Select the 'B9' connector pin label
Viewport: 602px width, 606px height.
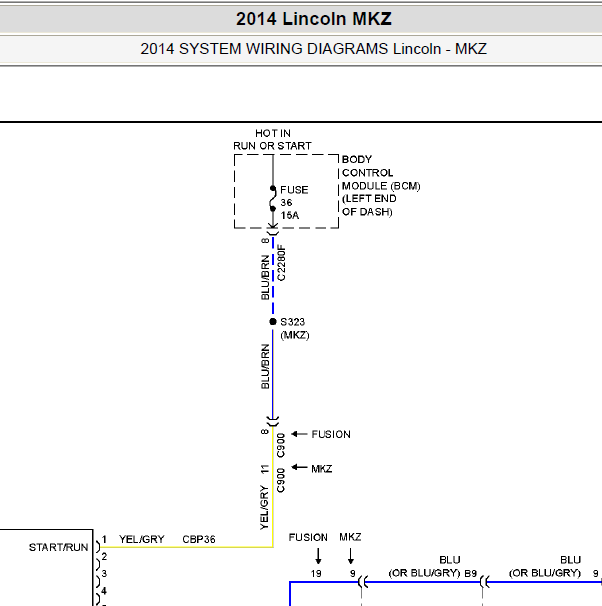point(471,574)
